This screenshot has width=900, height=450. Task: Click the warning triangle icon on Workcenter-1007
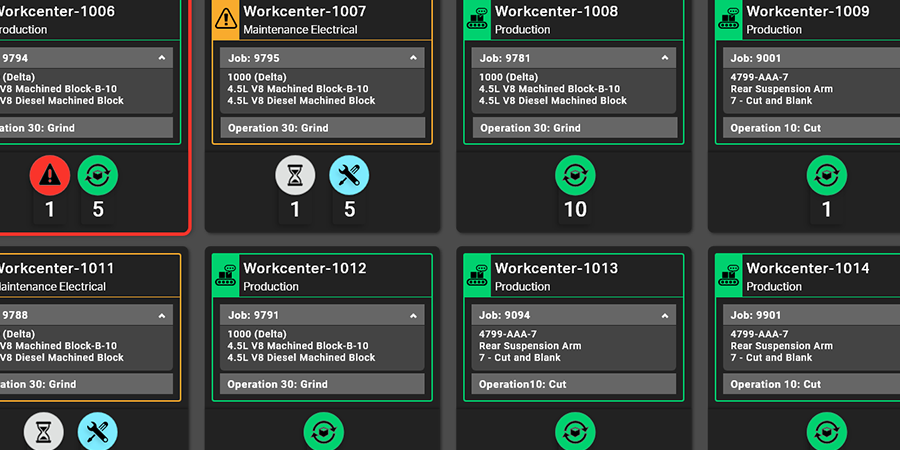pyautogui.click(x=226, y=19)
